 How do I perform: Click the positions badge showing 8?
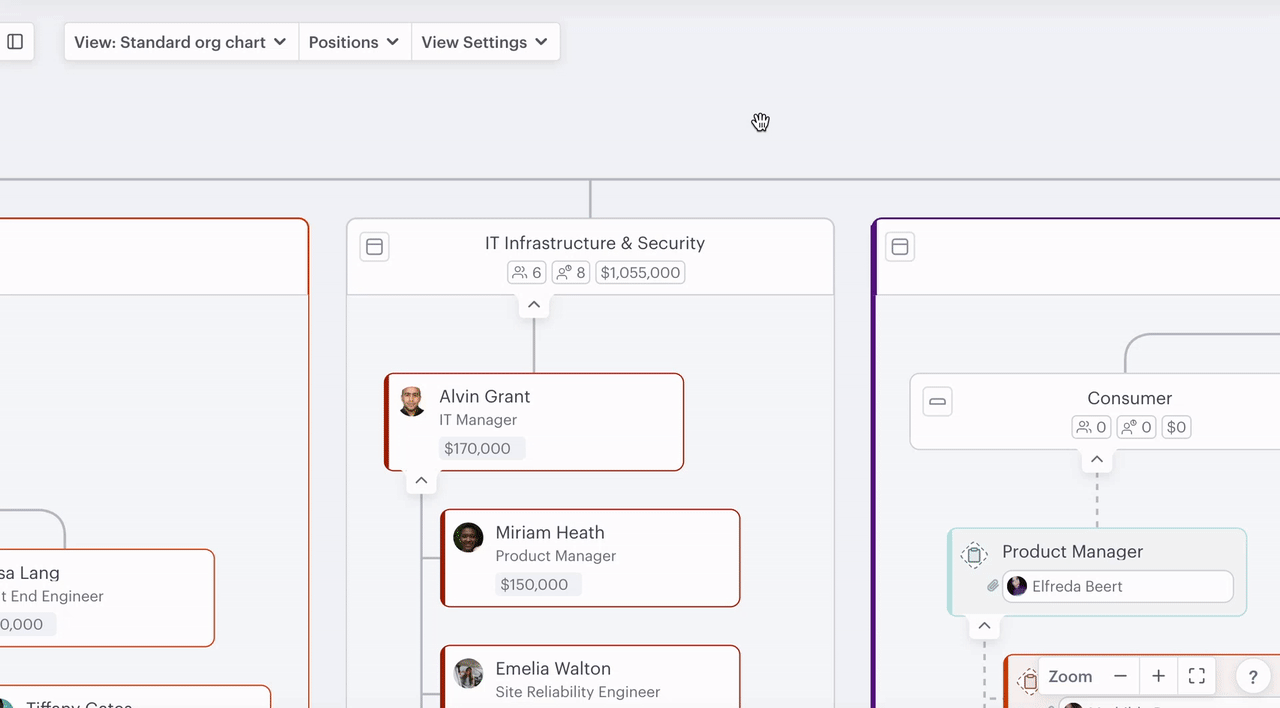click(x=570, y=272)
